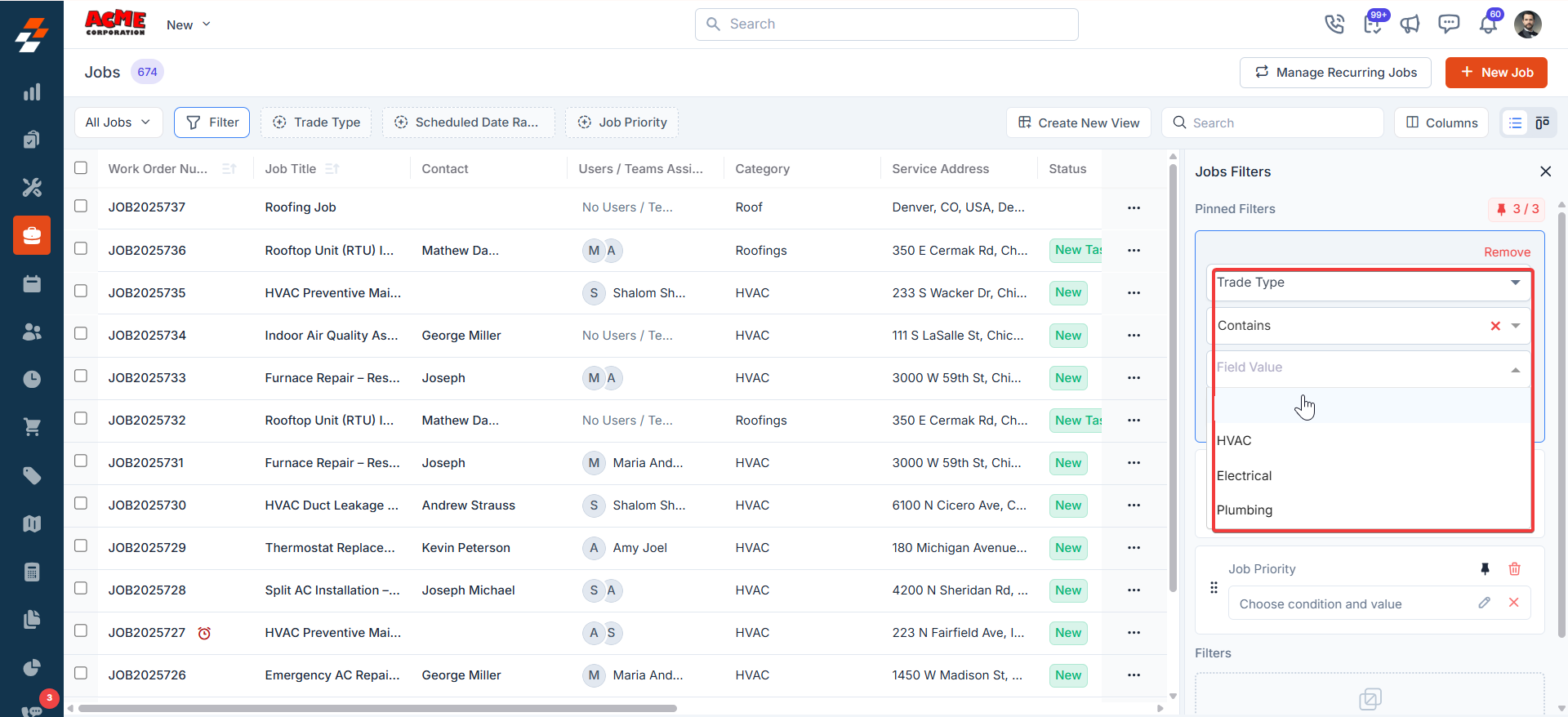The width and height of the screenshot is (1568, 717).
Task: Switch to list view icon
Action: [1516, 122]
